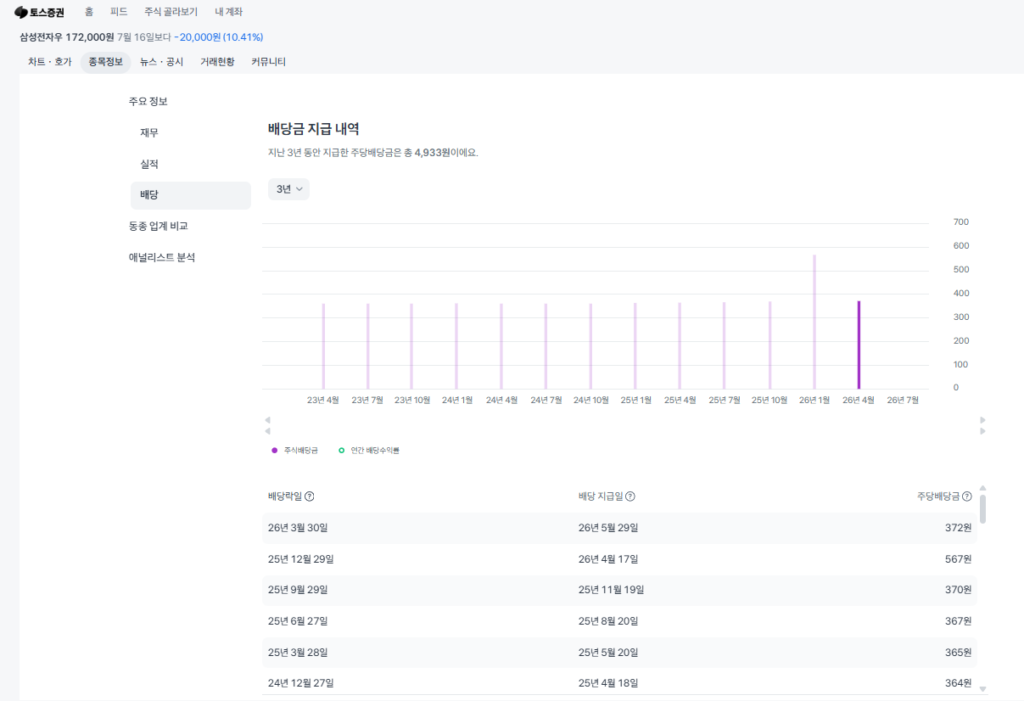This screenshot has height=701, width=1024.
Task: Toggle 주식배당금 legend series
Action: click(295, 450)
